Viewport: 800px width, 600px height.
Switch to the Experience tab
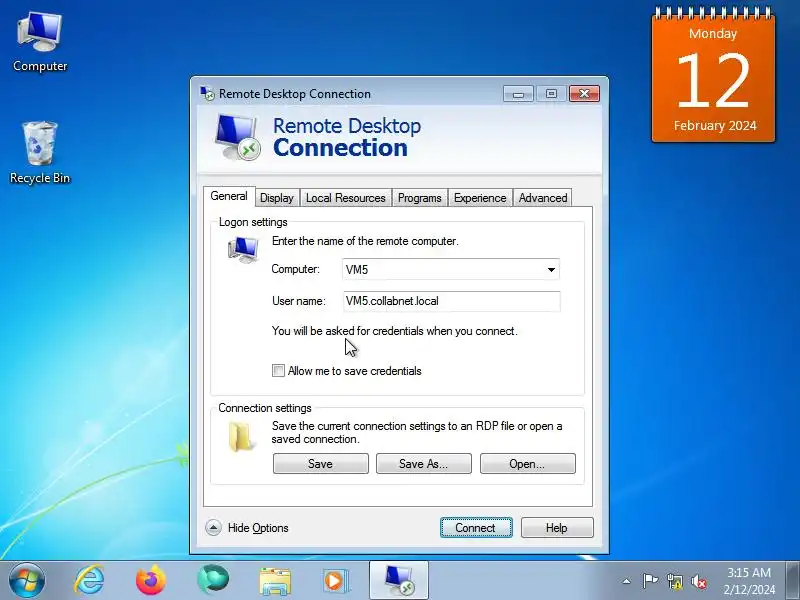[x=480, y=198]
